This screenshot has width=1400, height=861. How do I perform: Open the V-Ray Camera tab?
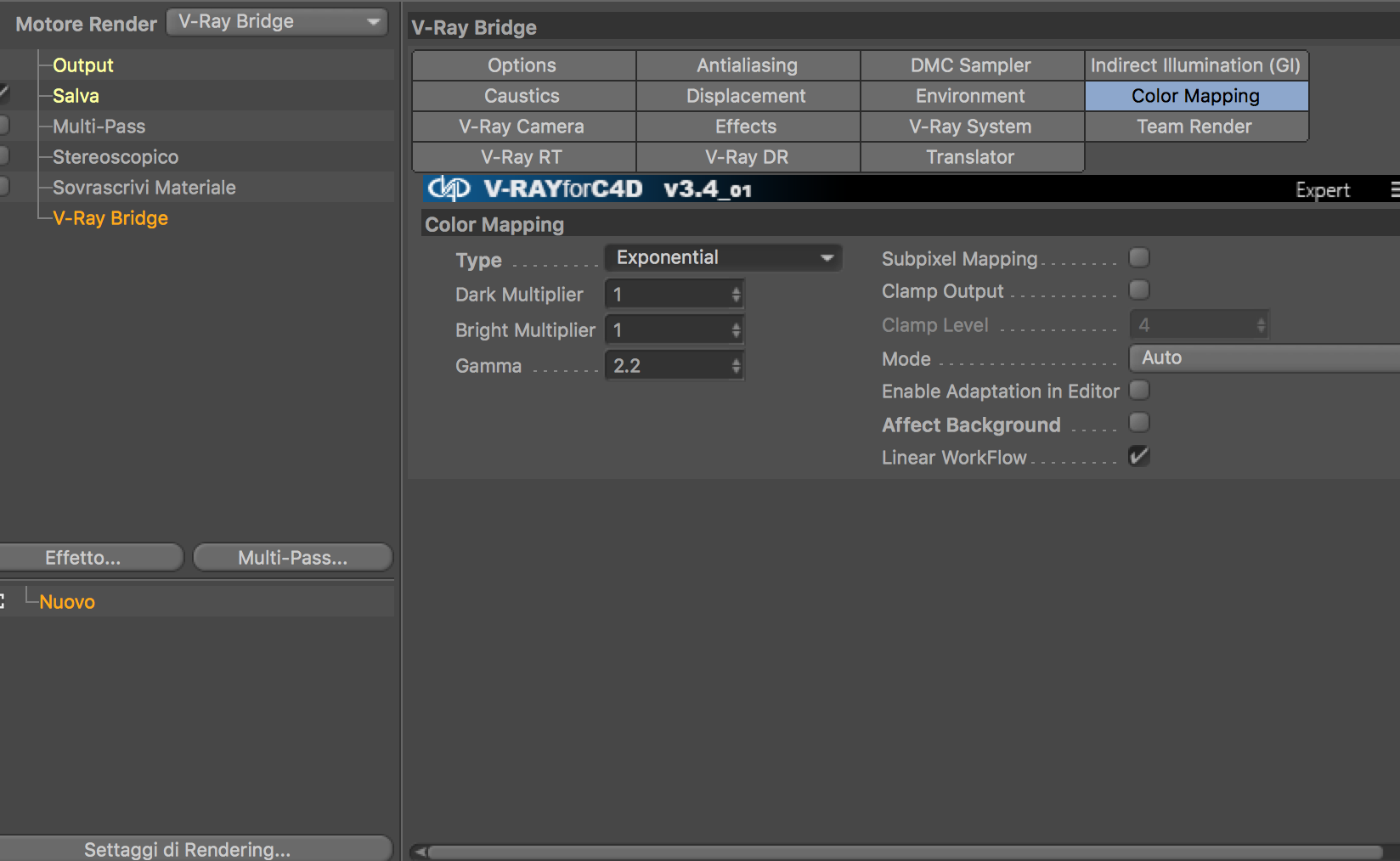(524, 127)
